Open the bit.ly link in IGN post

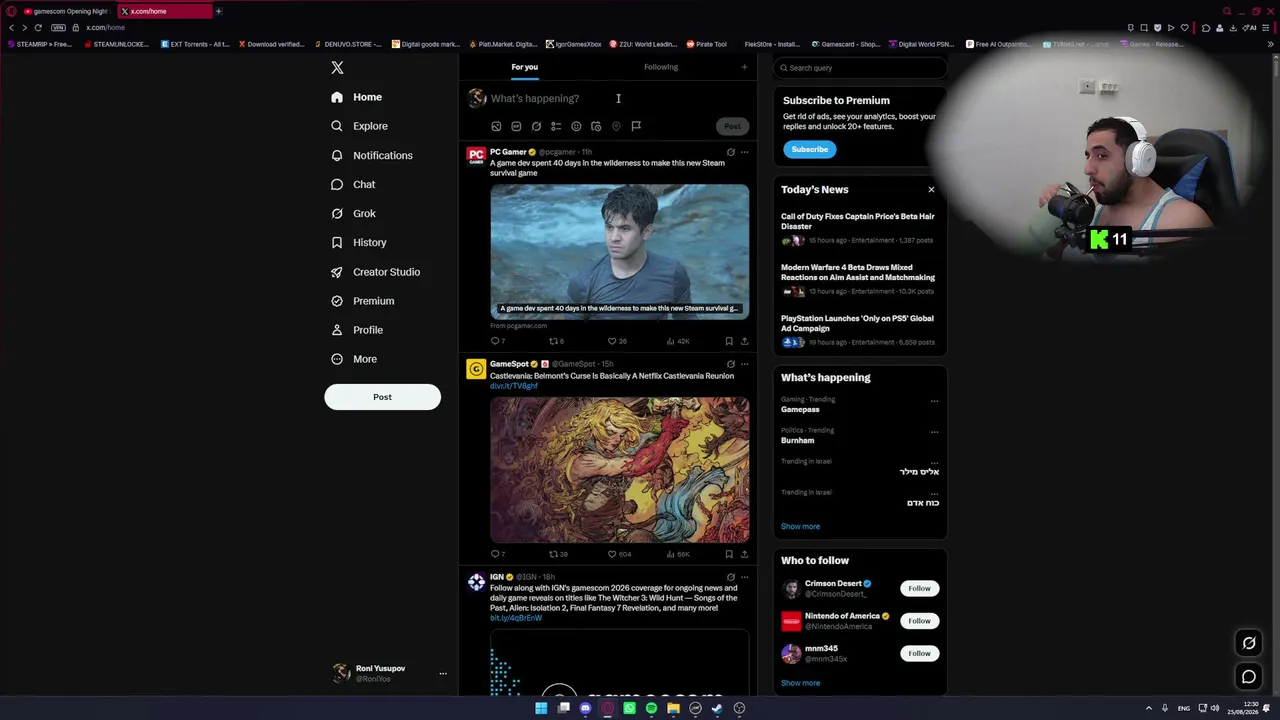point(516,618)
